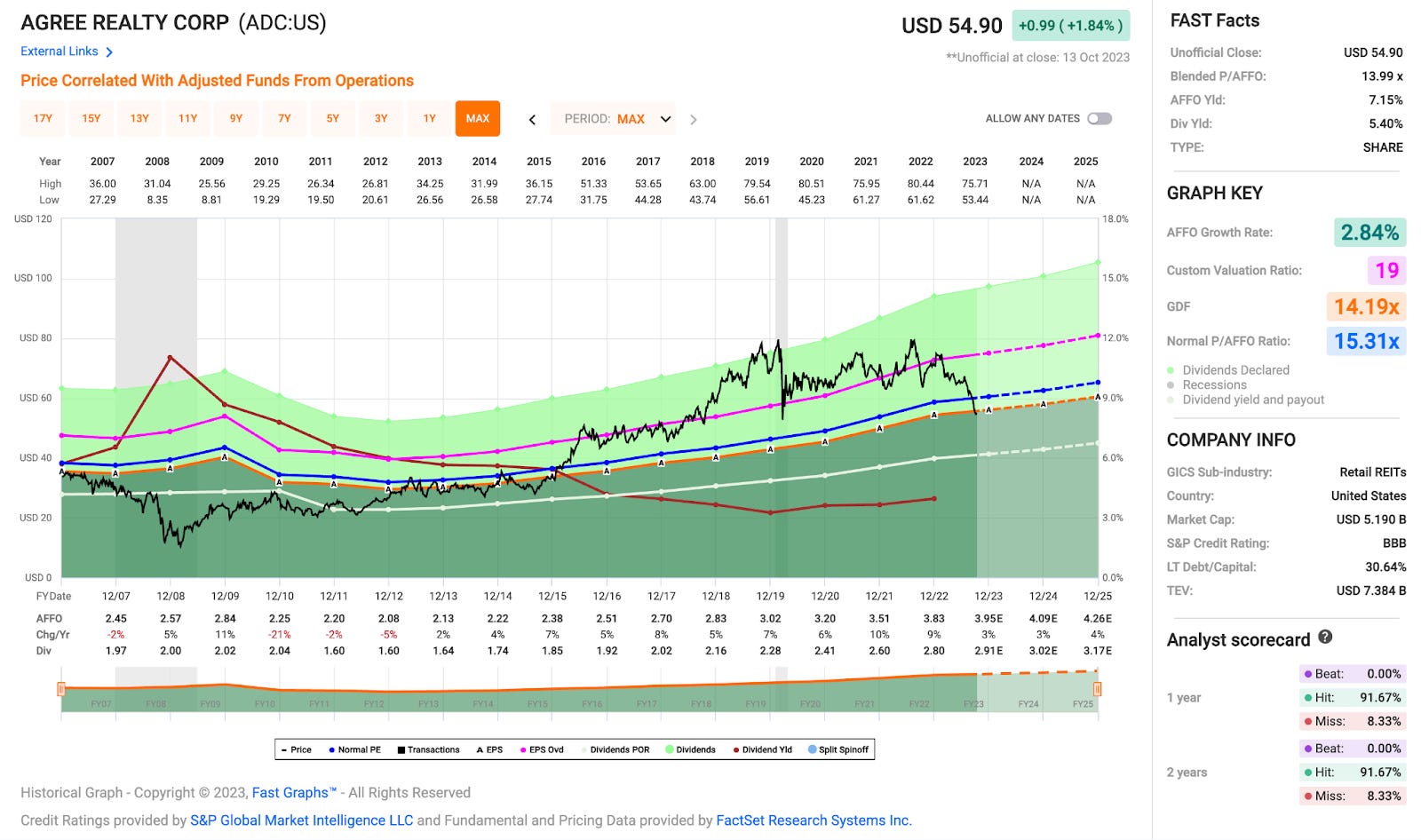This screenshot has width=1421, height=840.
Task: Select the 5Y time period tab
Action: click(332, 118)
